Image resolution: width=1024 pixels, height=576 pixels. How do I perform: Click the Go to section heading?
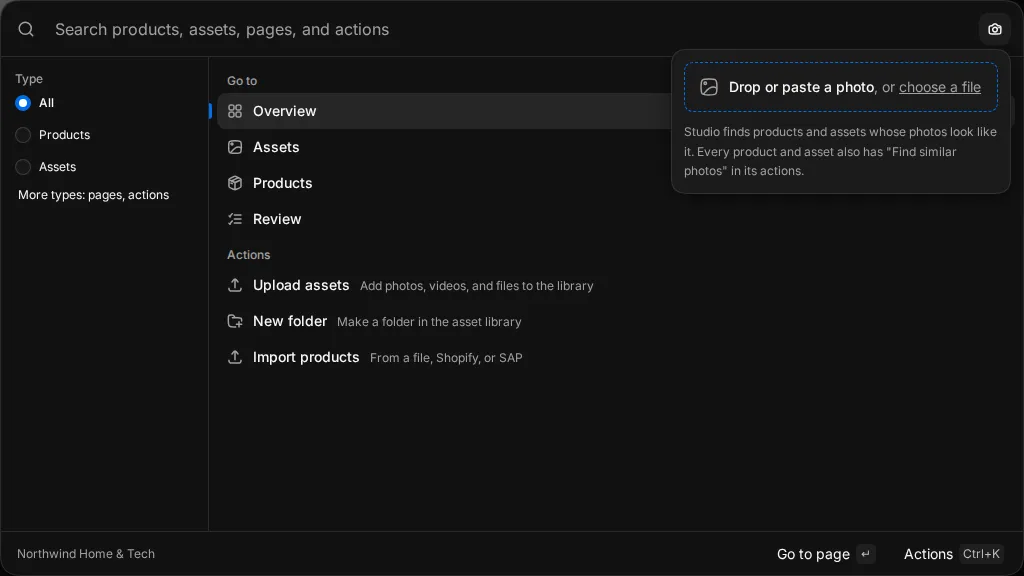coord(242,80)
